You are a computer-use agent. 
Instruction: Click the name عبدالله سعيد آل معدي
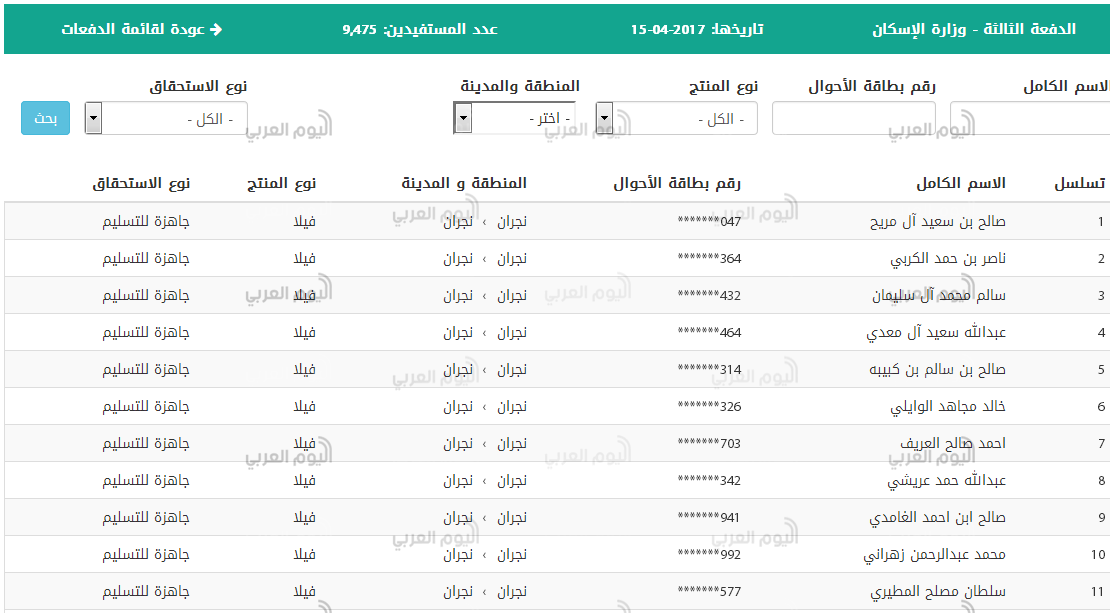pos(936,333)
